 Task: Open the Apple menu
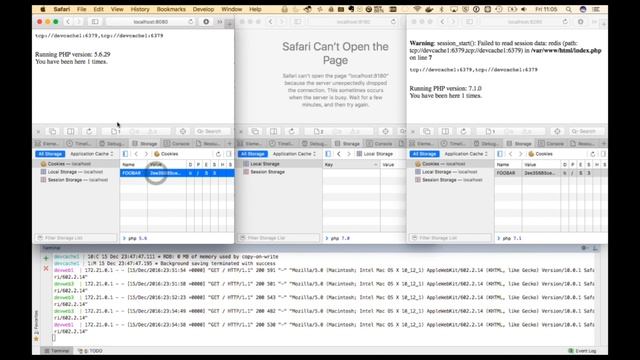point(43,9)
